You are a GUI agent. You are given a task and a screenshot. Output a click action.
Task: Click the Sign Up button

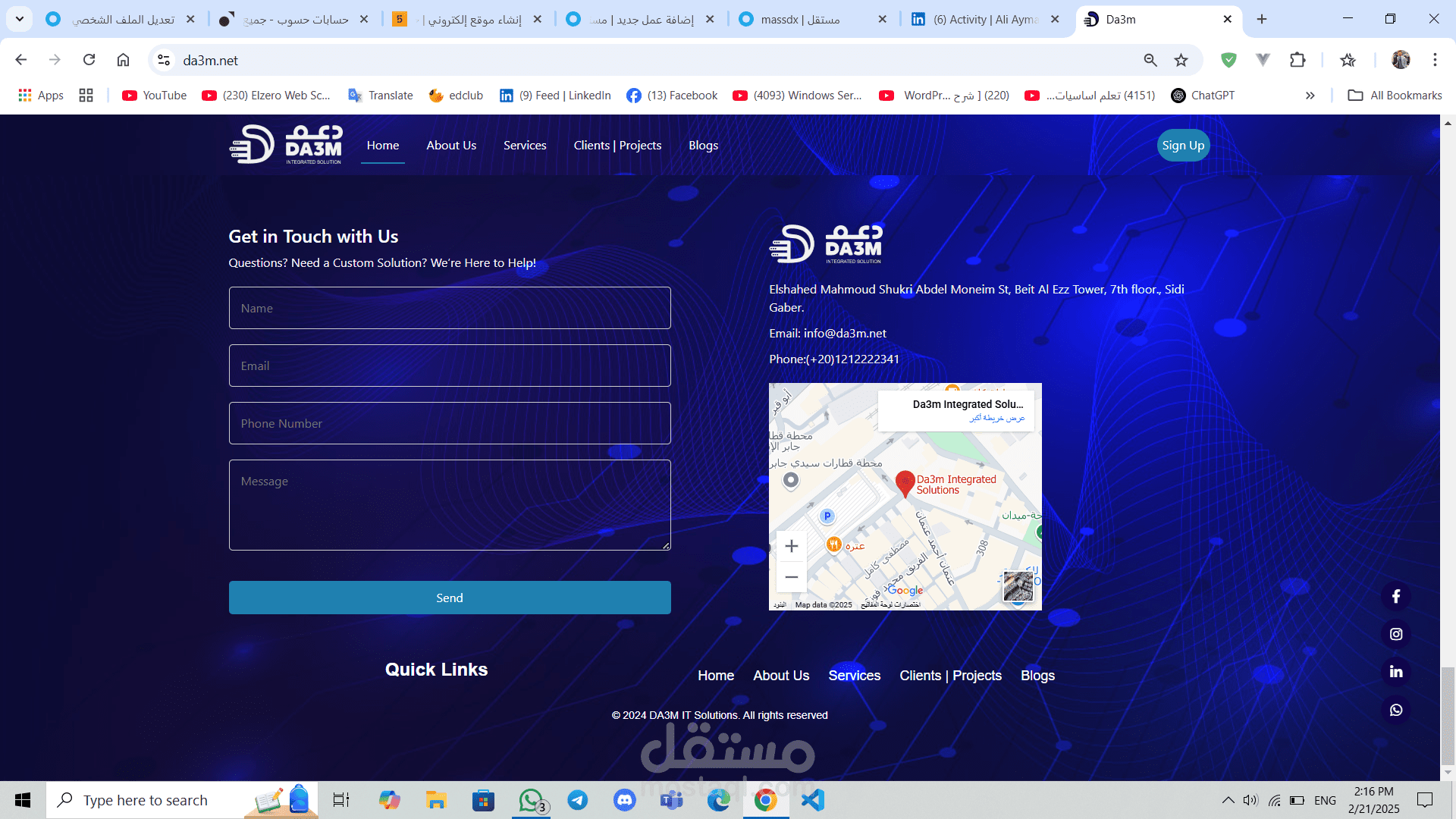pos(1183,146)
